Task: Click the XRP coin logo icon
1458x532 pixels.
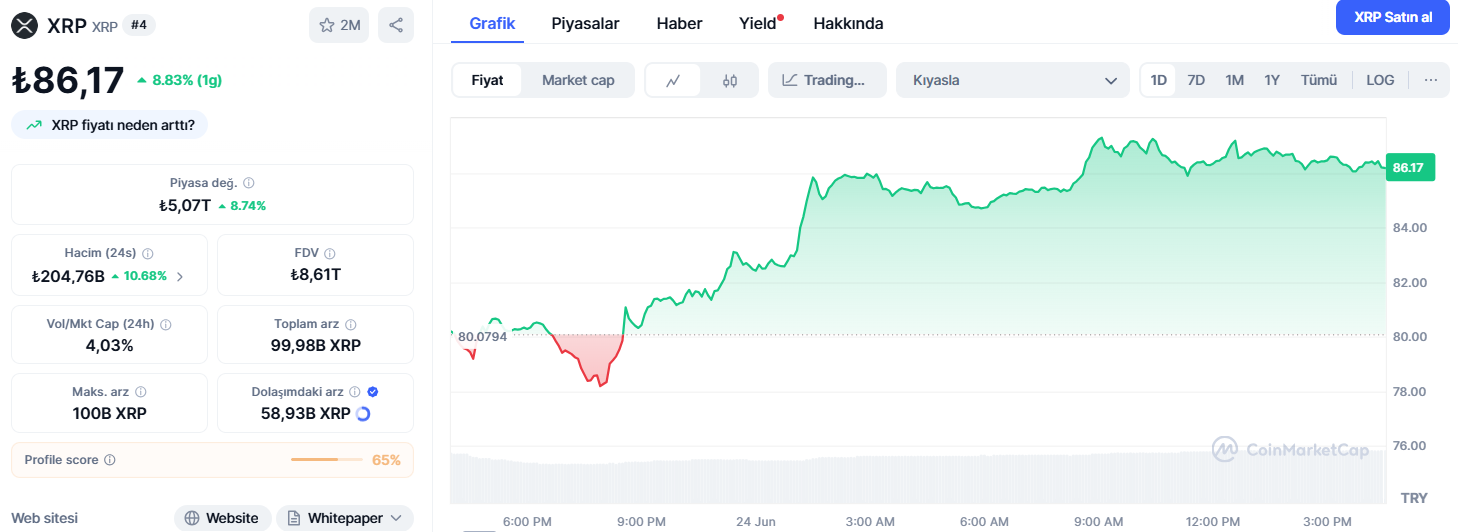Action: coord(25,25)
